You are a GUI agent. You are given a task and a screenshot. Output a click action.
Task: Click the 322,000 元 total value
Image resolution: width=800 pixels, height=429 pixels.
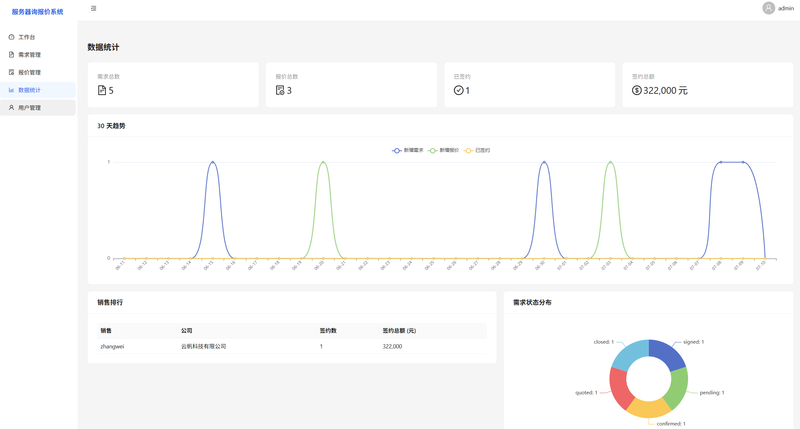665,90
